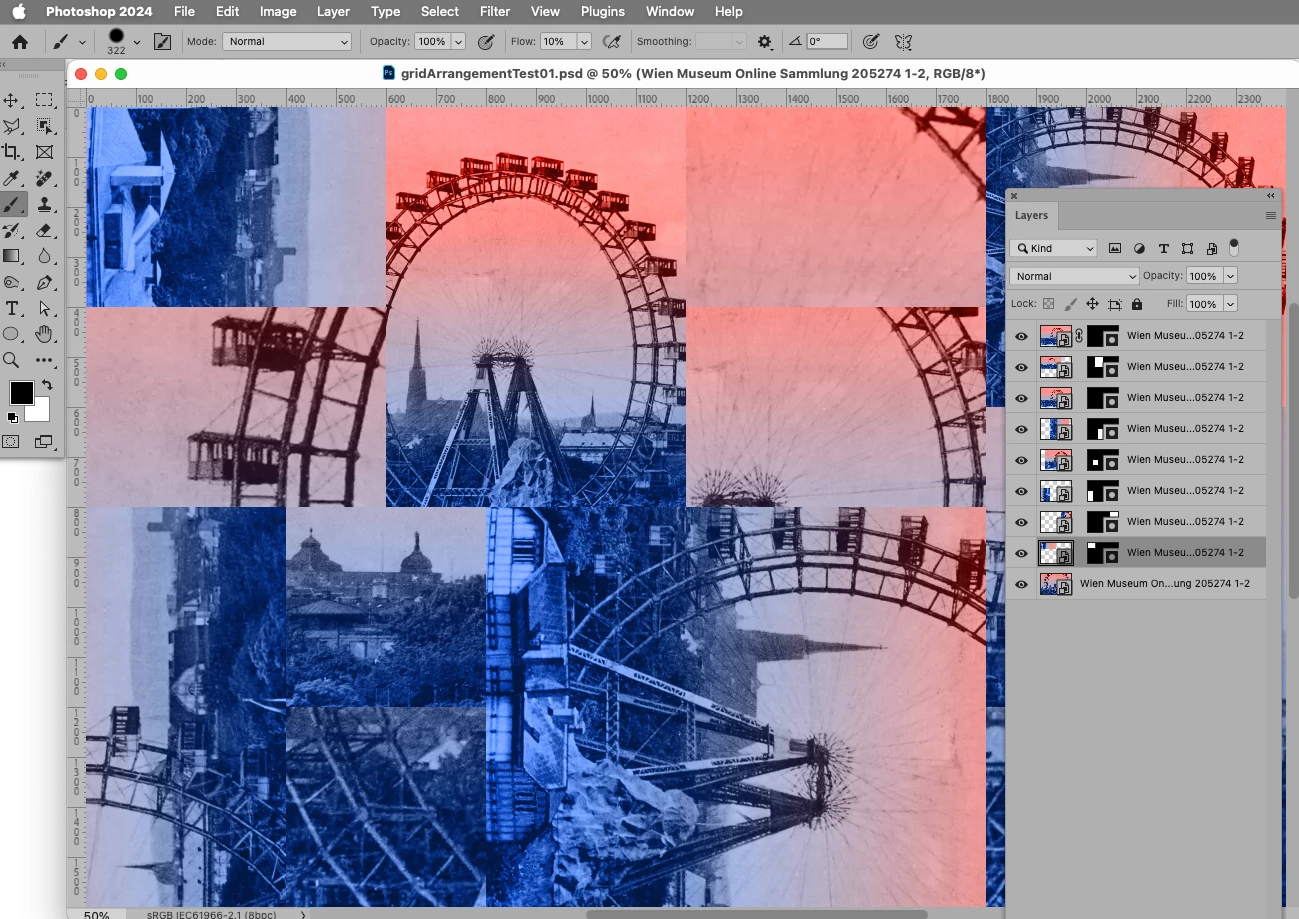The image size is (1299, 919).
Task: Select the Eyedropper tool
Action: coord(12,178)
